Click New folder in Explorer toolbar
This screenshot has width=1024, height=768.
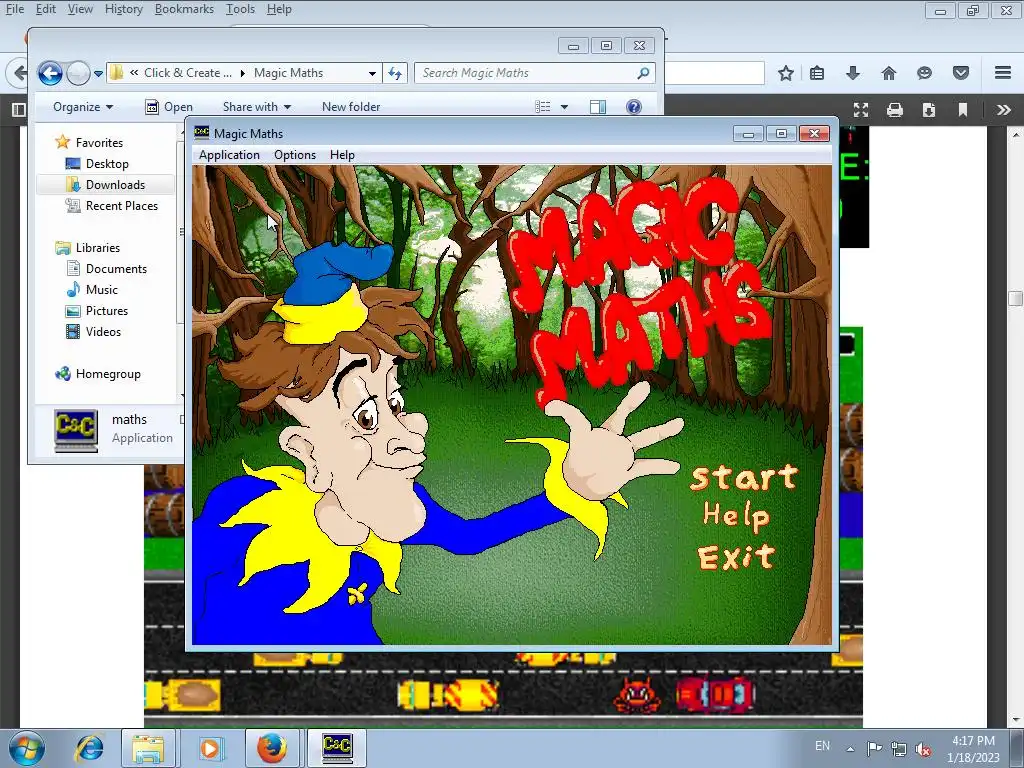[x=351, y=106]
